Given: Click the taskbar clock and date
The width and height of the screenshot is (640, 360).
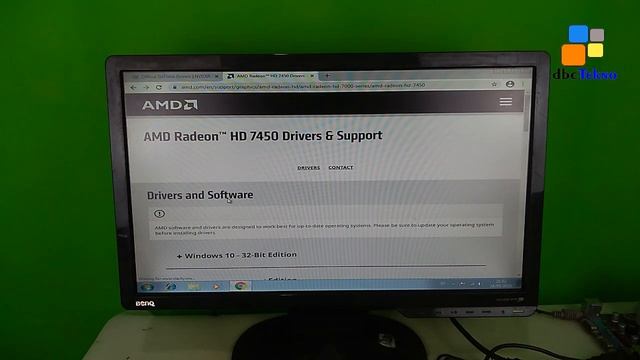Looking at the screenshot, I should click(500, 284).
